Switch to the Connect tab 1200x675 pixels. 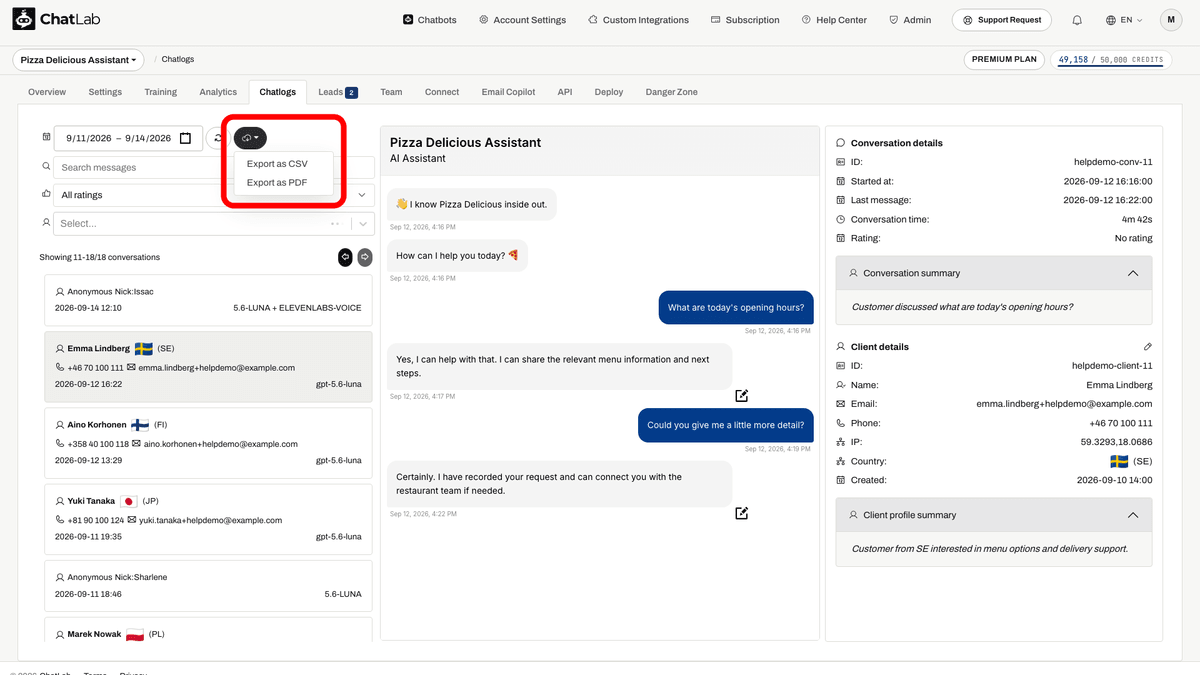pyautogui.click(x=442, y=92)
